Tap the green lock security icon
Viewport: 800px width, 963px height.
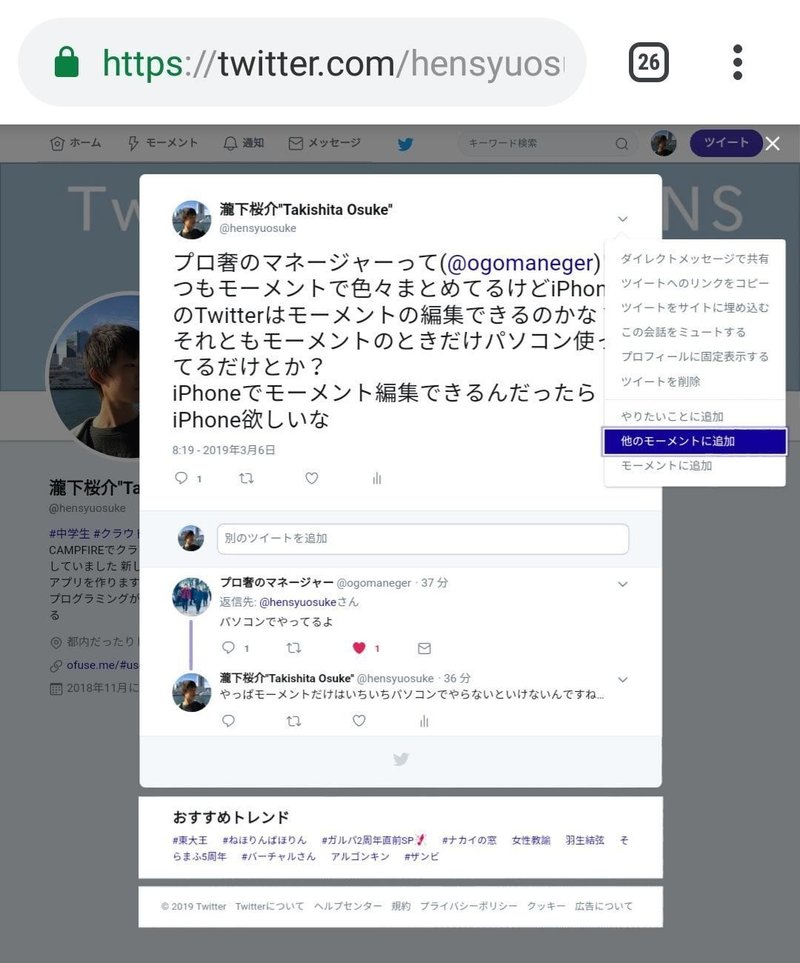click(x=66, y=62)
